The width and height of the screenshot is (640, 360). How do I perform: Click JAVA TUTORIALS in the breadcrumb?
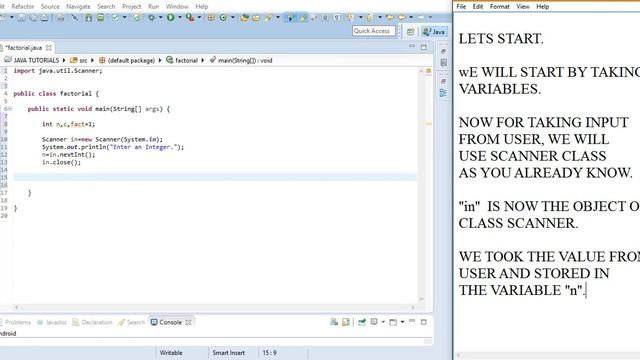(x=36, y=60)
